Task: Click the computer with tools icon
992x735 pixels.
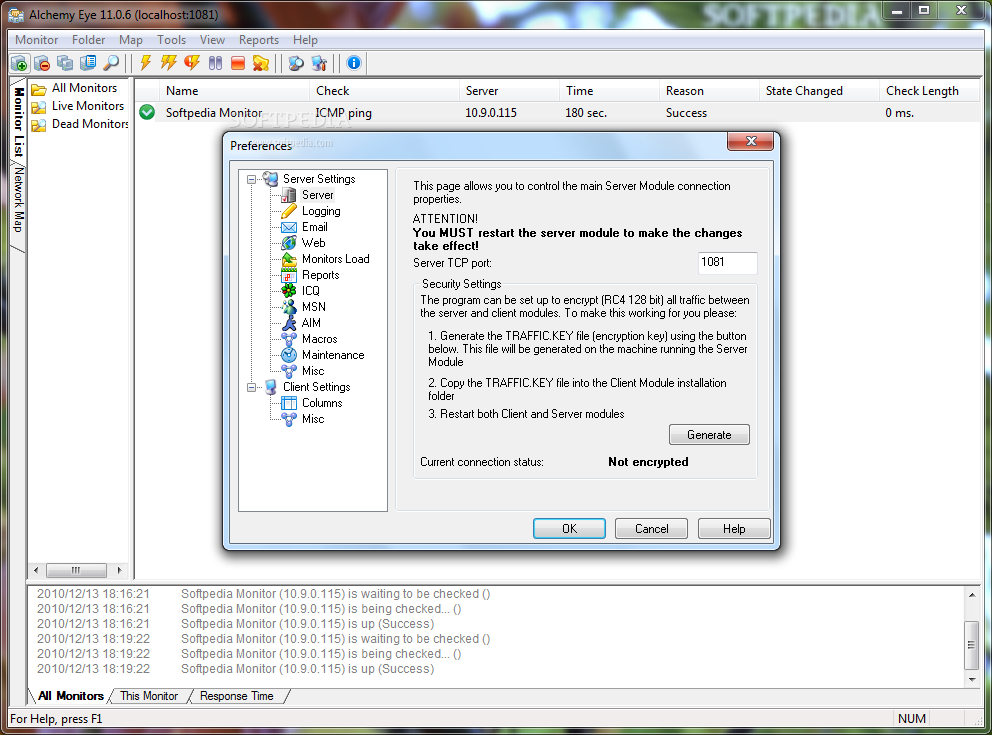Action: [x=319, y=63]
